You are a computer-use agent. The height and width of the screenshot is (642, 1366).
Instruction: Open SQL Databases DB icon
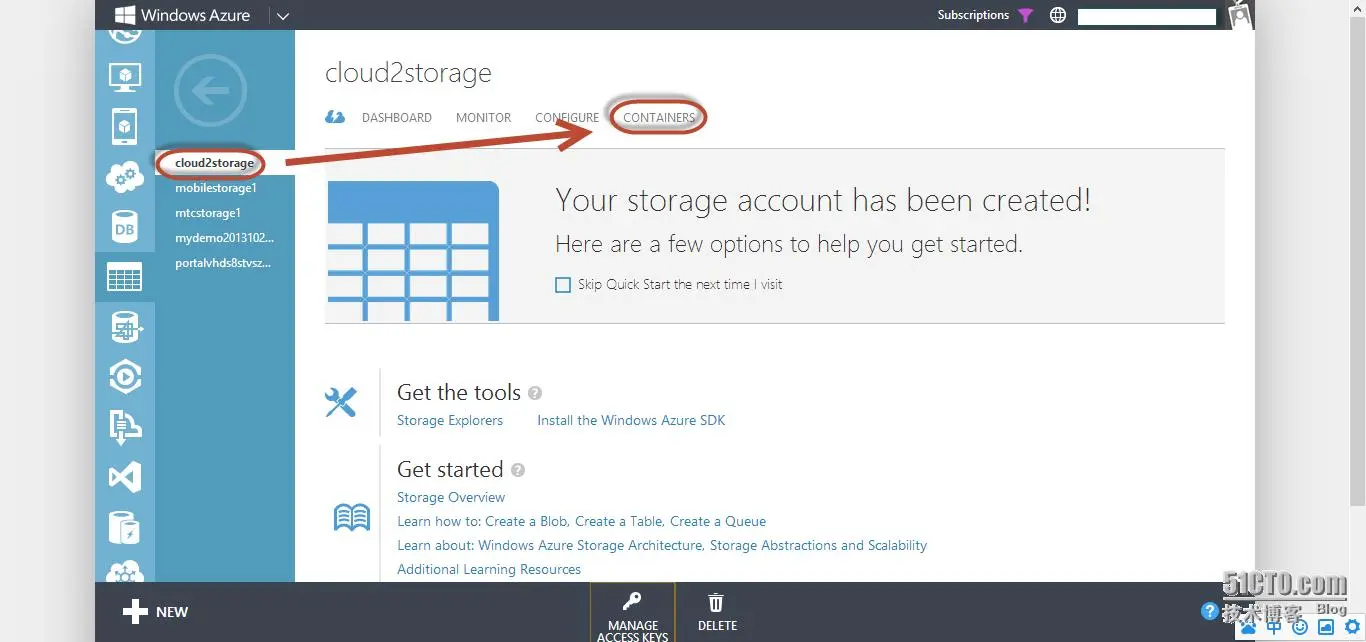pyautogui.click(x=125, y=229)
